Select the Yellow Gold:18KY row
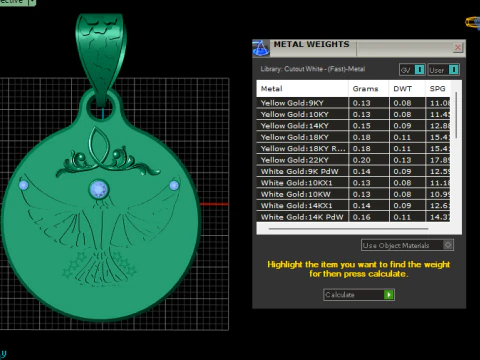 pyautogui.click(x=353, y=137)
